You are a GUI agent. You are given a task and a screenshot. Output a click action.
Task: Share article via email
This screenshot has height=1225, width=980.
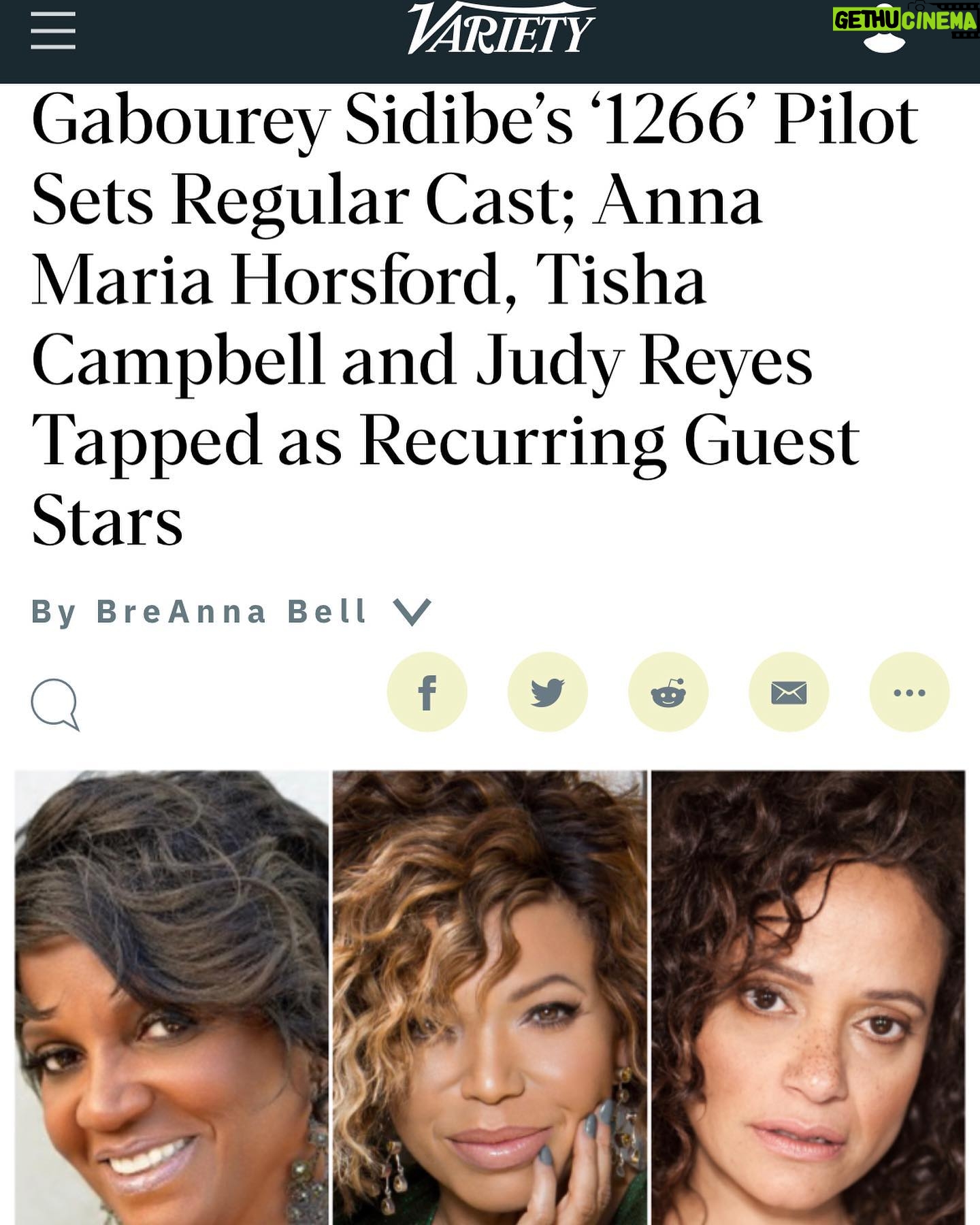coord(789,692)
